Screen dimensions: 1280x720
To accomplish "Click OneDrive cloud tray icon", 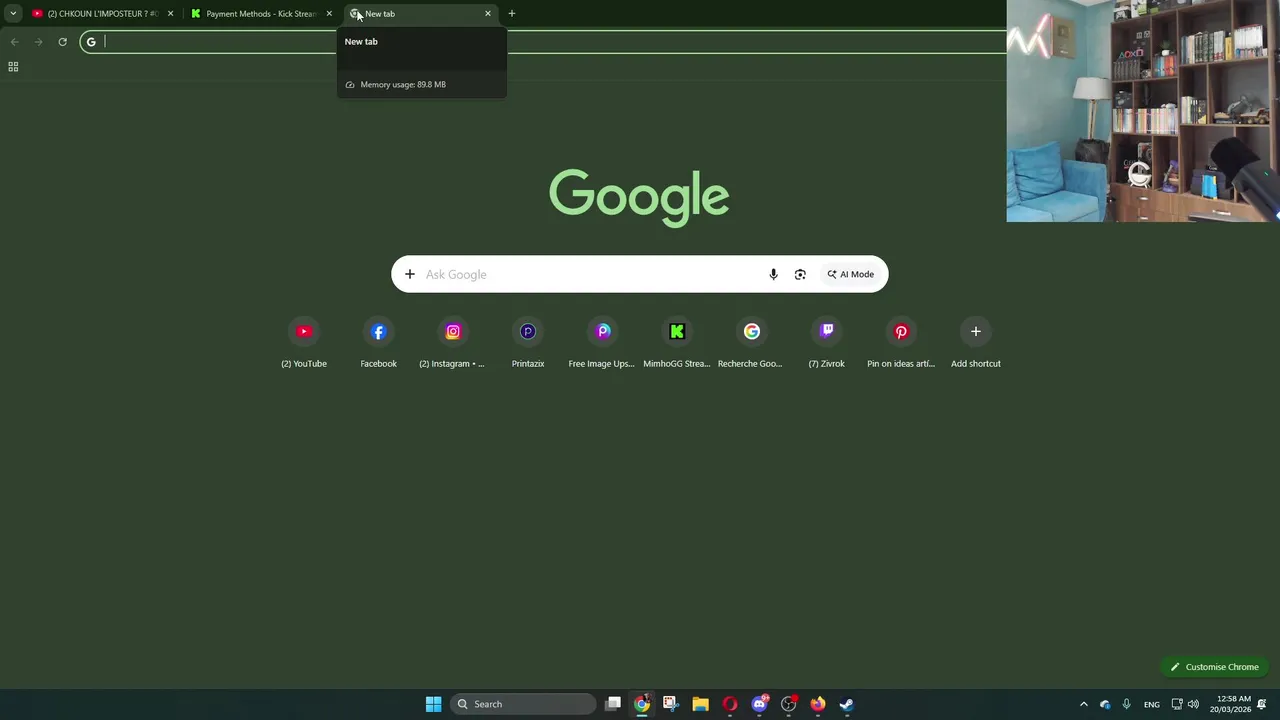I will click(1105, 704).
